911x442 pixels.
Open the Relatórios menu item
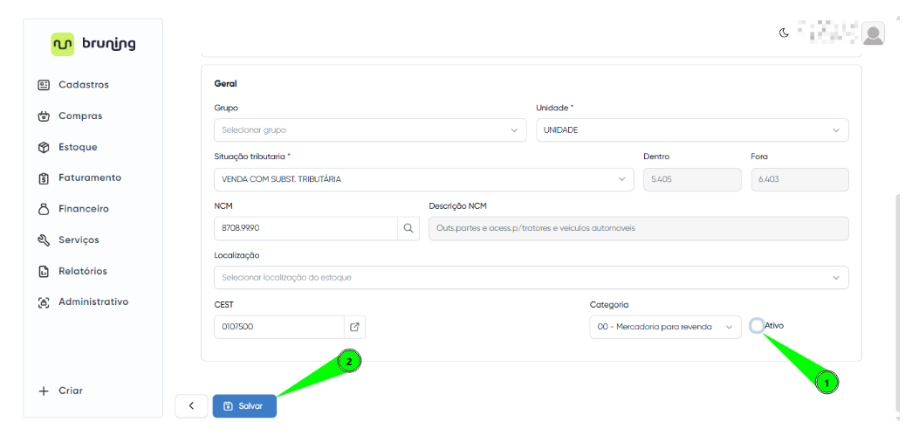(x=82, y=271)
